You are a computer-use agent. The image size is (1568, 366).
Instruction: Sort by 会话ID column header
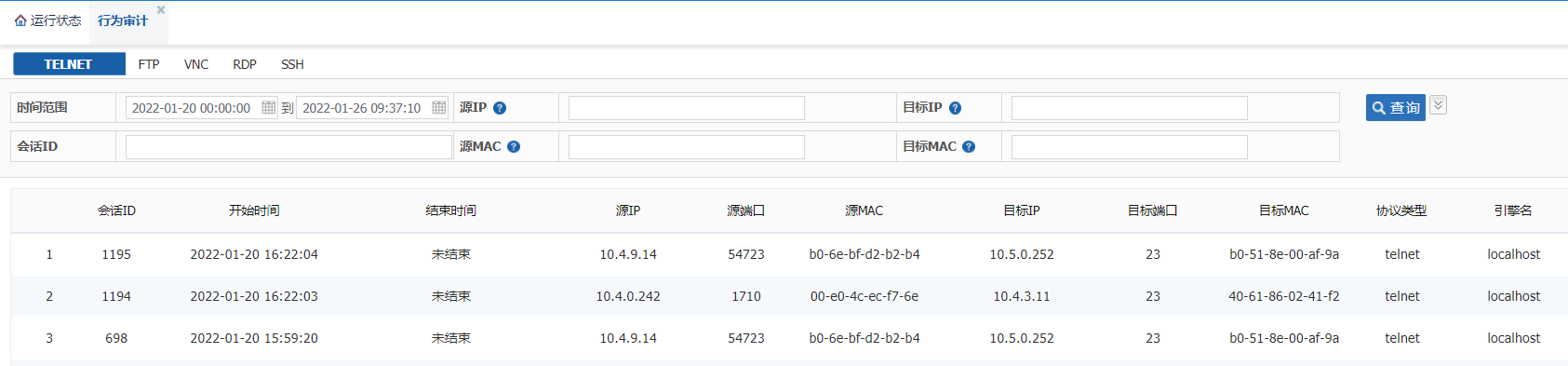116,211
